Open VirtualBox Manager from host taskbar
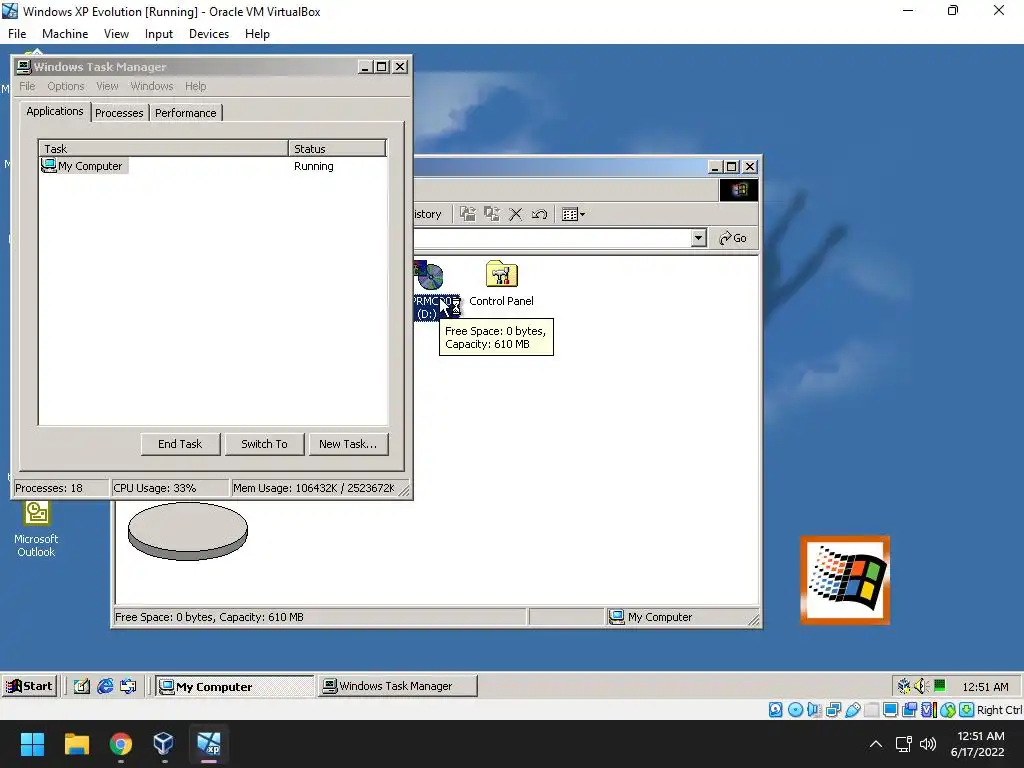This screenshot has width=1024, height=768. coord(164,744)
